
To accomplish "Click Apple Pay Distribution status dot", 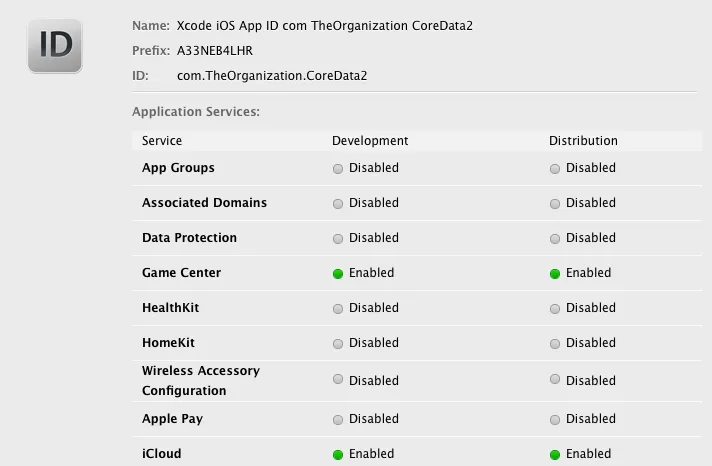I will click(555, 420).
